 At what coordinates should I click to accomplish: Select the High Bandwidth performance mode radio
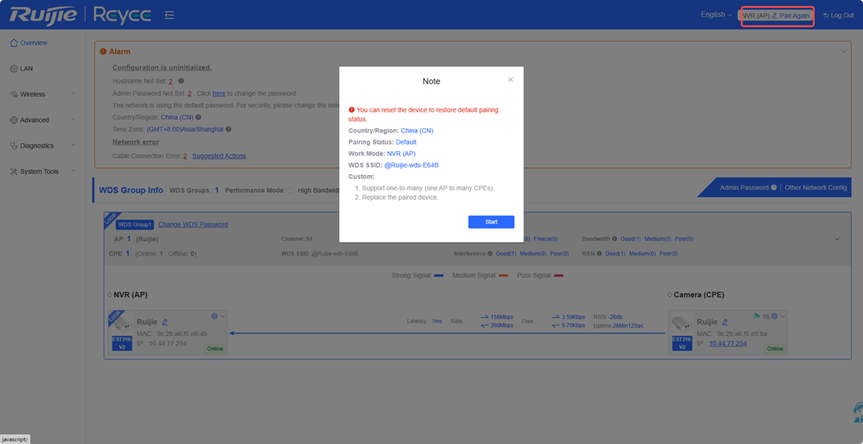(x=291, y=189)
